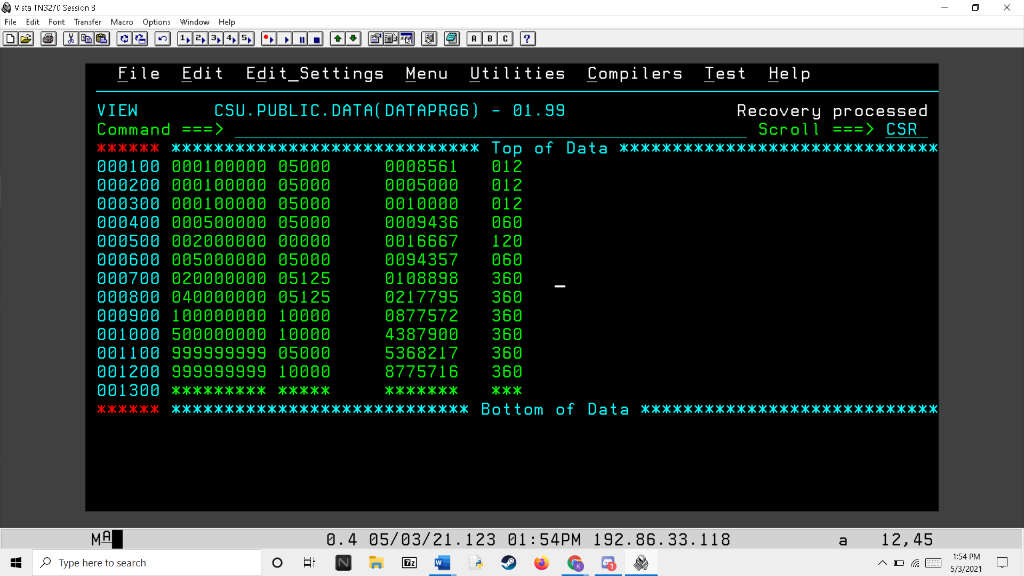This screenshot has width=1024, height=576.
Task: Click the toolbar button labeled B
Action: 490,39
